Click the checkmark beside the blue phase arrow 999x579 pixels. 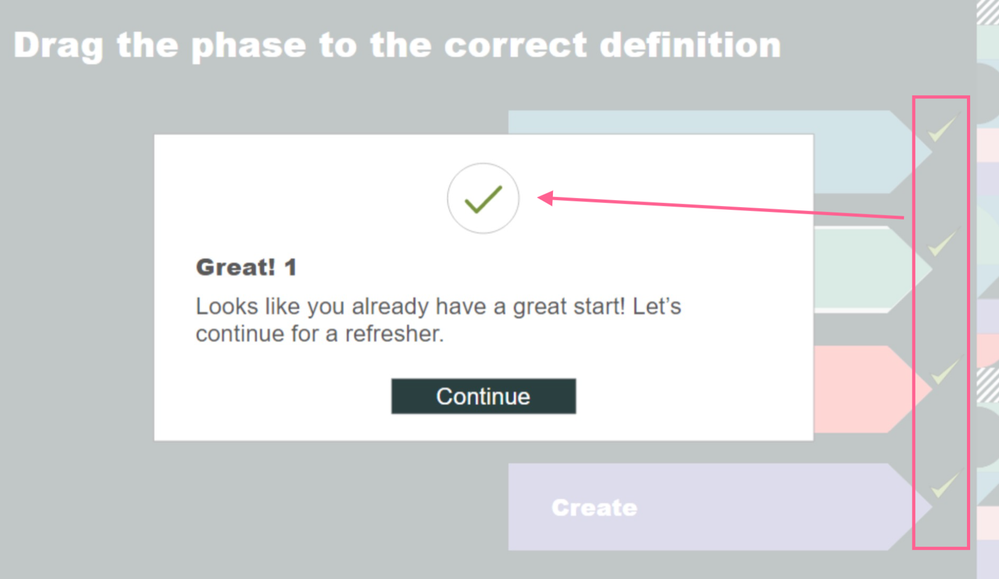pos(940,128)
